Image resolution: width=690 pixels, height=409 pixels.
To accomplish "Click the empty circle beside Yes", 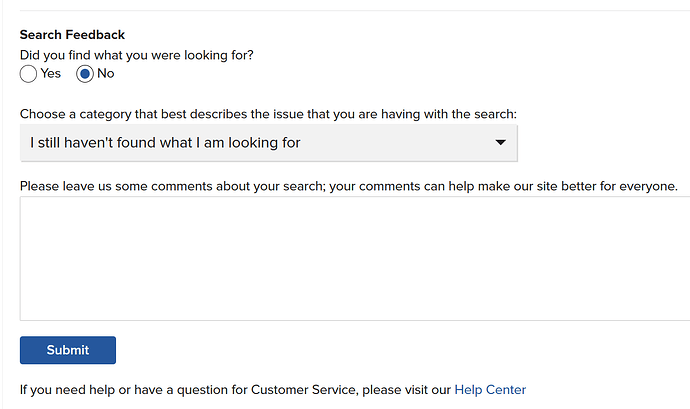I will (28, 74).
